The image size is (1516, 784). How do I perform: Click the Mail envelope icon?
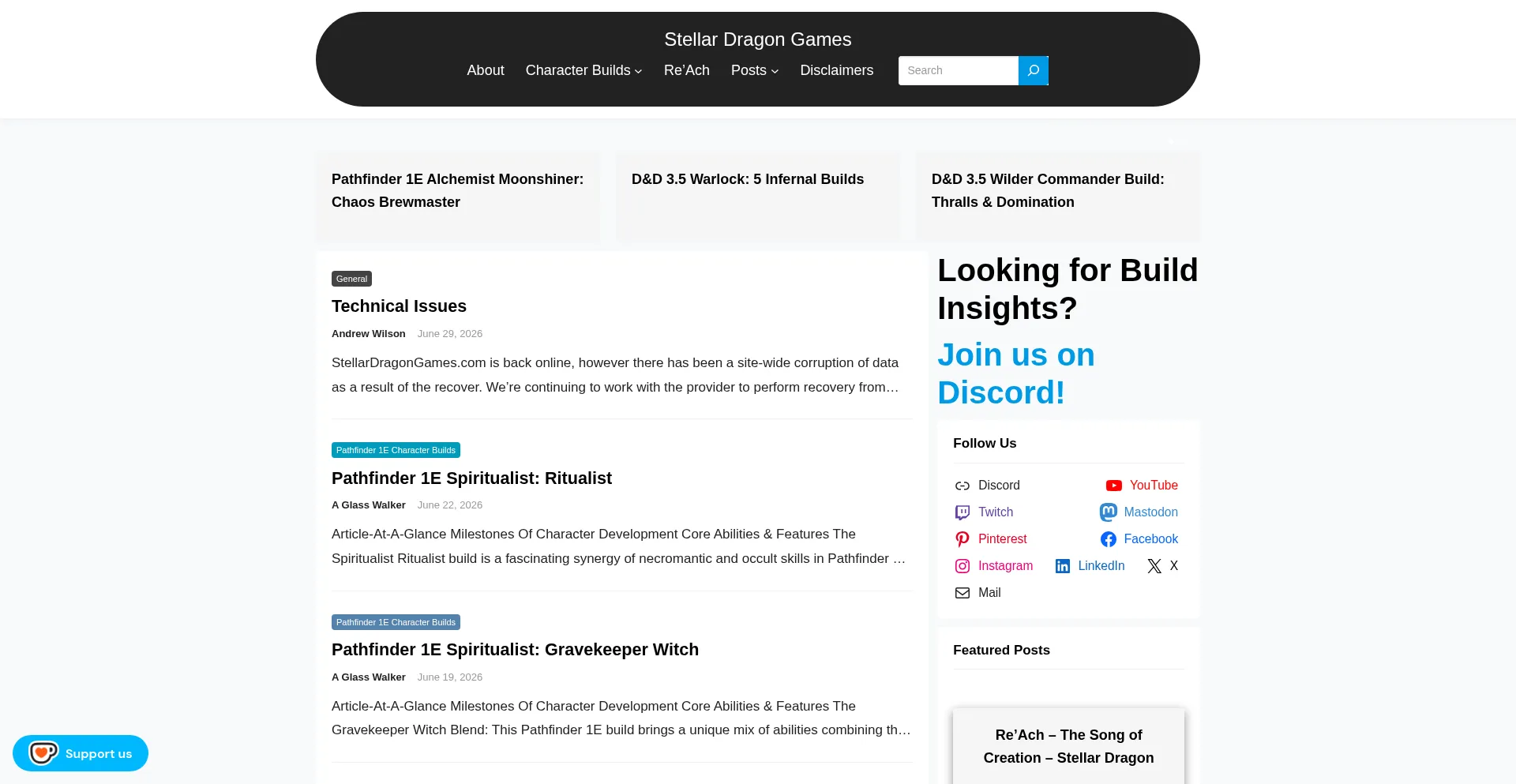(x=962, y=593)
